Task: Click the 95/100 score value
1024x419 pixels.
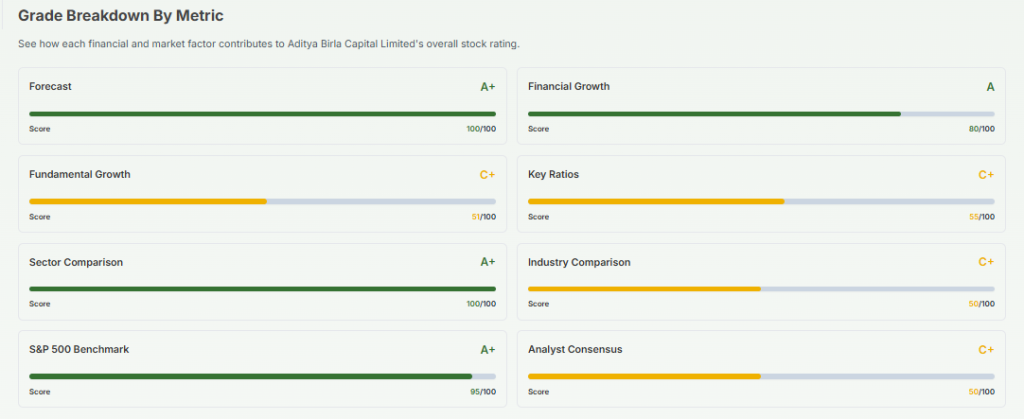Action: pyautogui.click(x=481, y=392)
